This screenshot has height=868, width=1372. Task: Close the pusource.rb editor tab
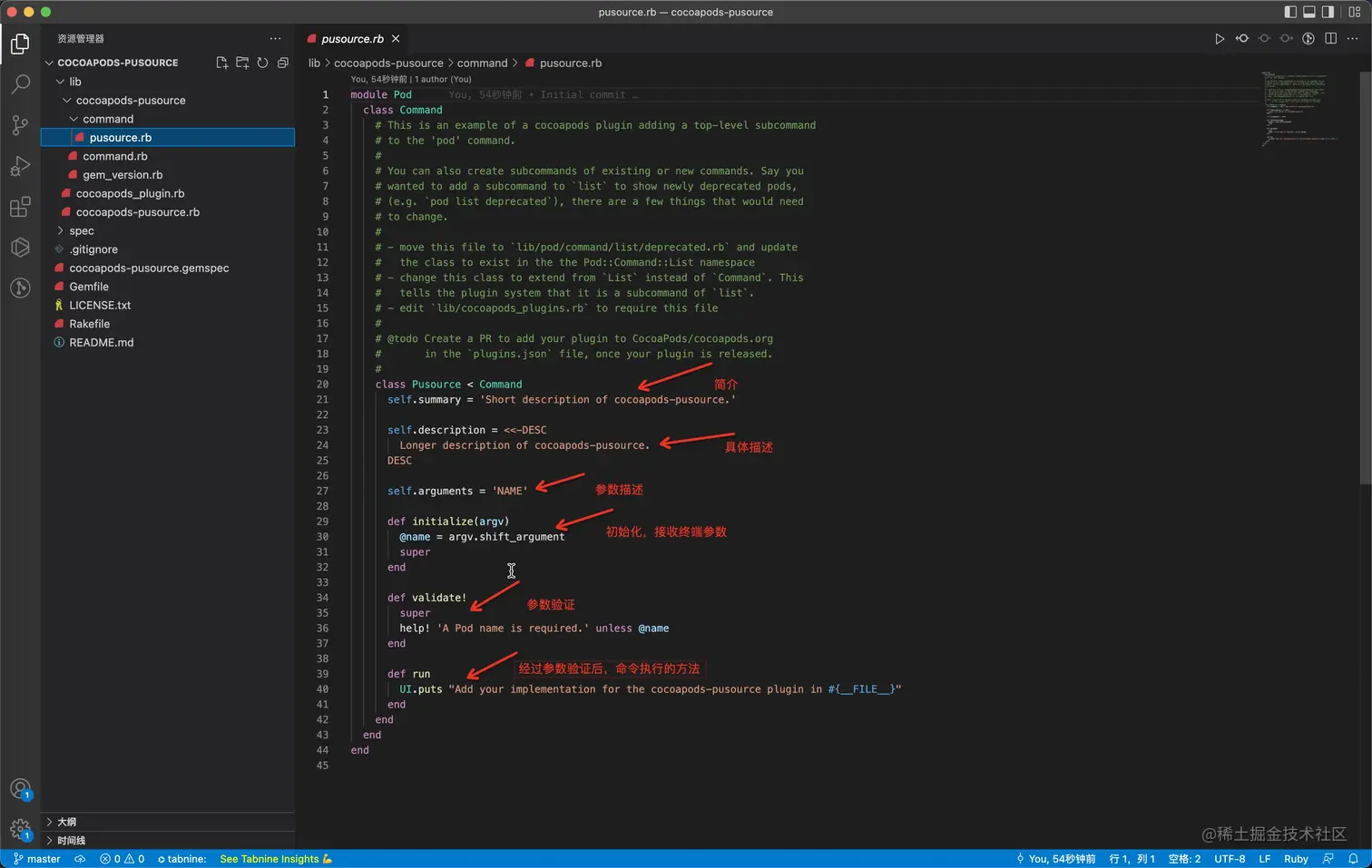pos(396,39)
